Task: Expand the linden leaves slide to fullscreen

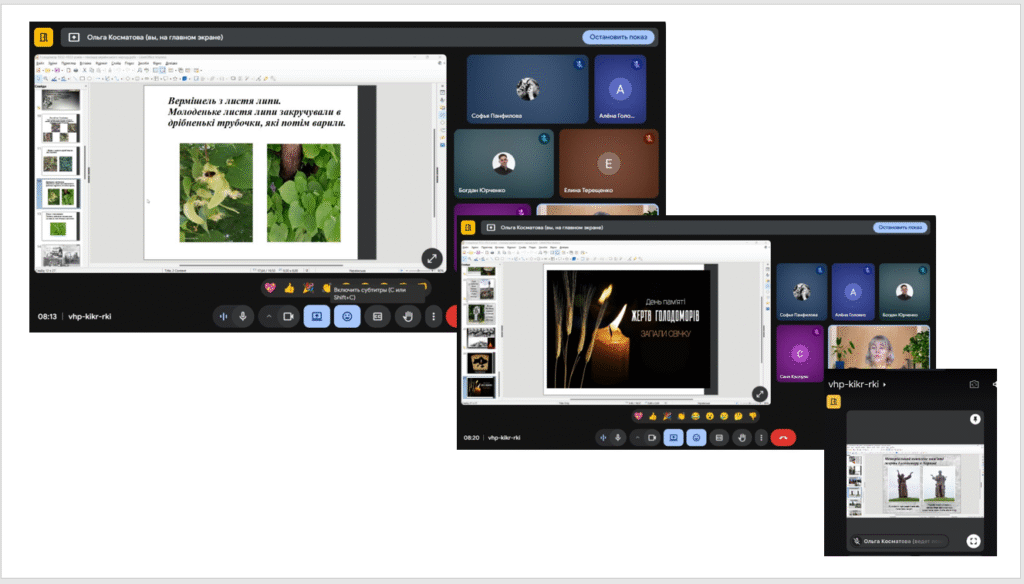Action: coord(432,258)
